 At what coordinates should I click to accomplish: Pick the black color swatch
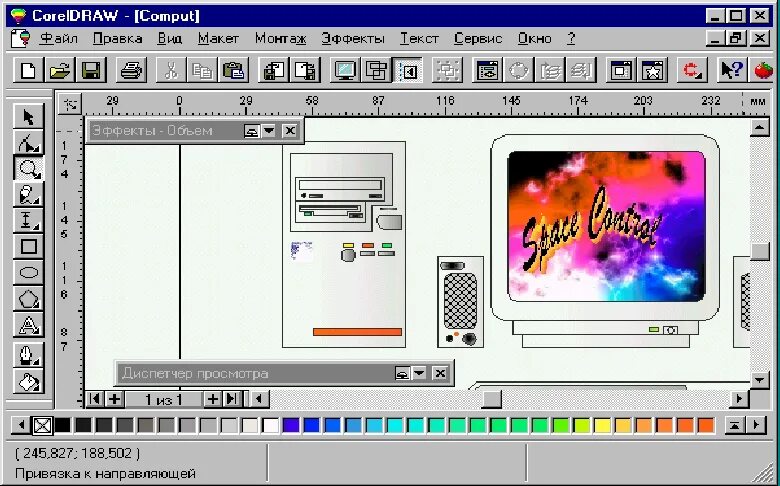coord(62,425)
